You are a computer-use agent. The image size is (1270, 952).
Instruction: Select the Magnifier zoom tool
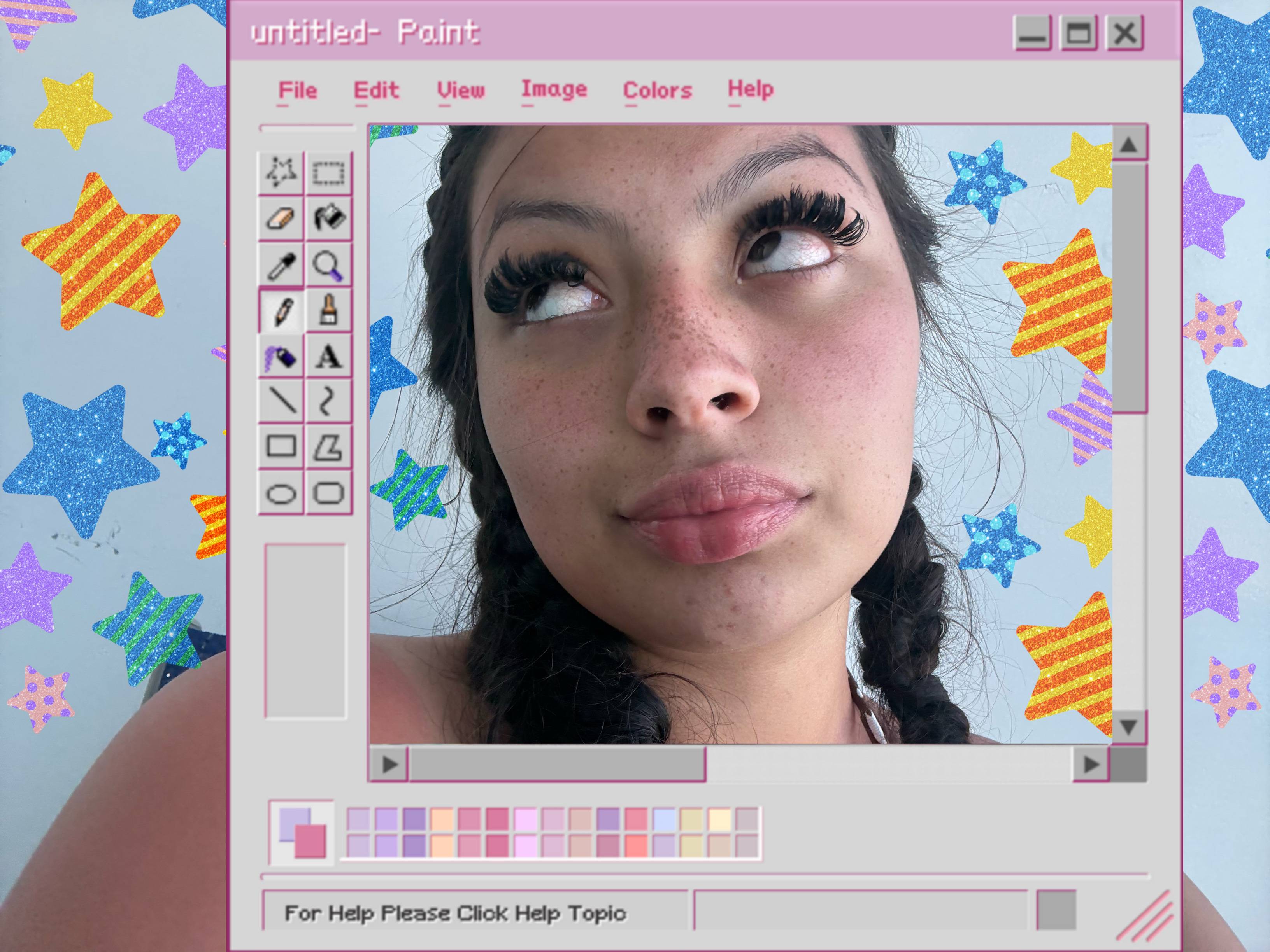(x=328, y=264)
